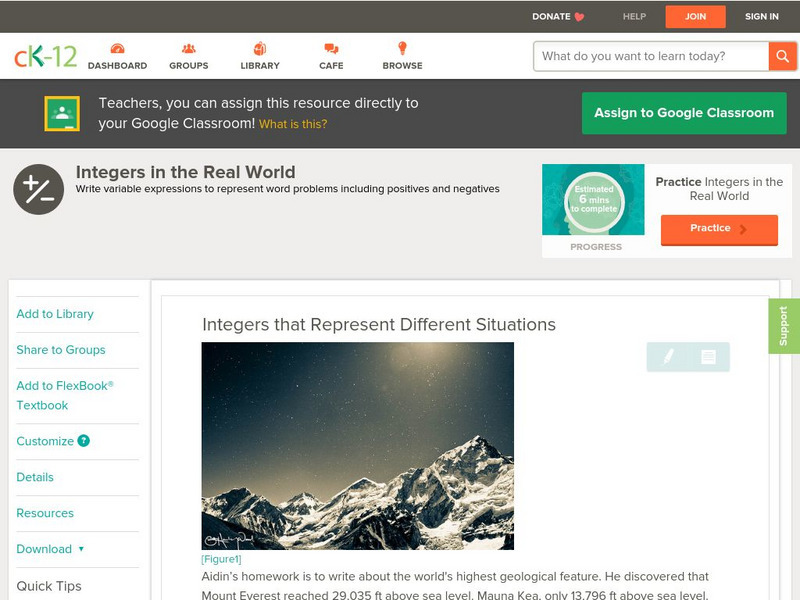Click the orange Practice button
This screenshot has height=600, width=800.
point(719,230)
